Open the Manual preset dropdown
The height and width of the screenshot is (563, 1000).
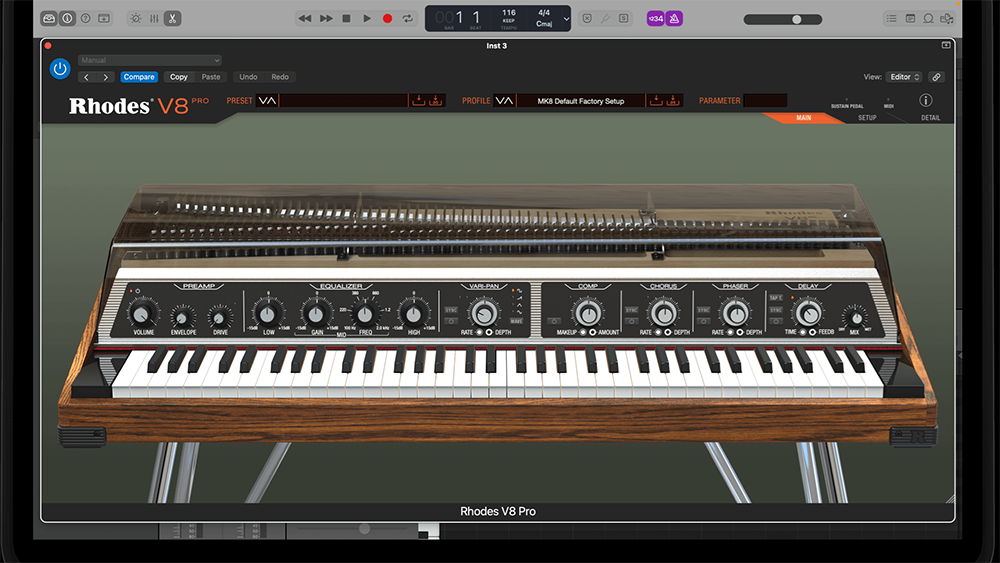pyautogui.click(x=150, y=60)
